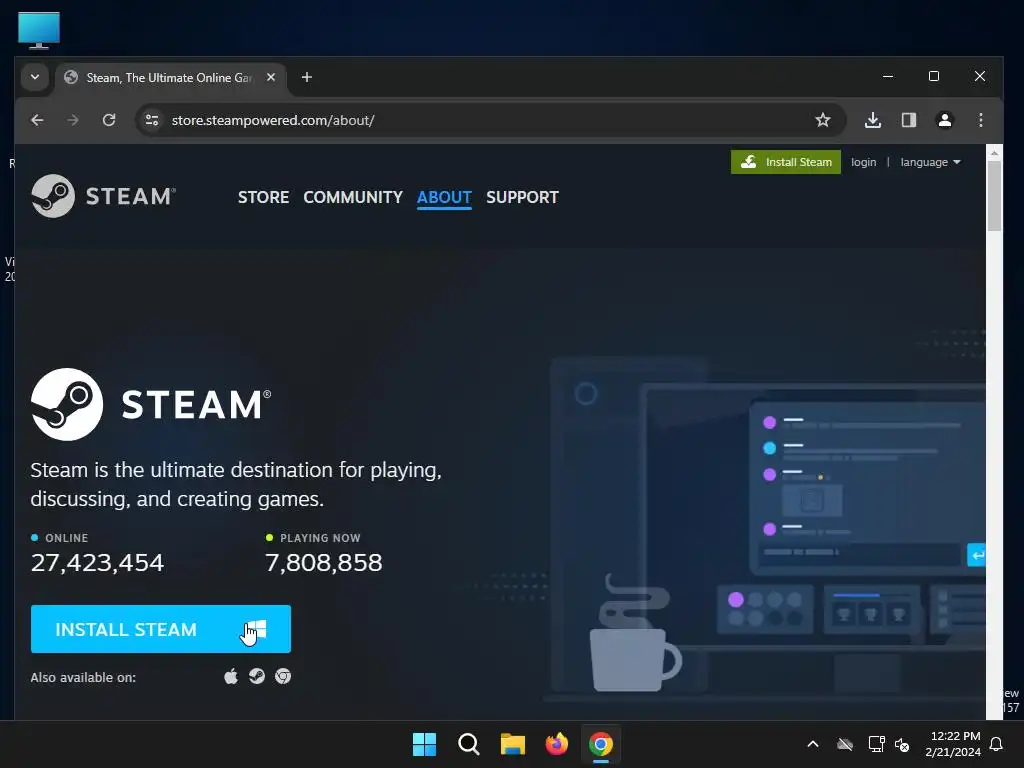Choose the Apple macOS download icon

231,677
